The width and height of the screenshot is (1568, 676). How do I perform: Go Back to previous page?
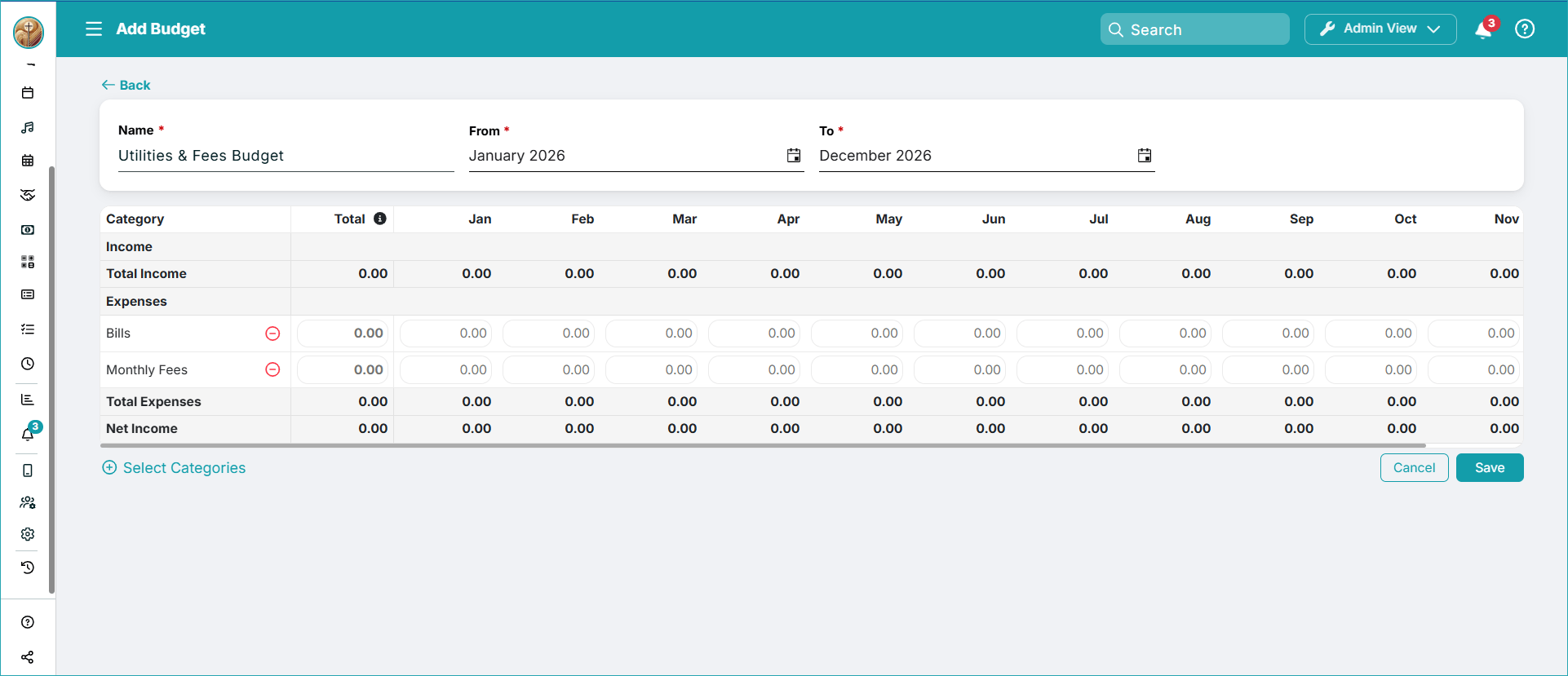[x=126, y=85]
